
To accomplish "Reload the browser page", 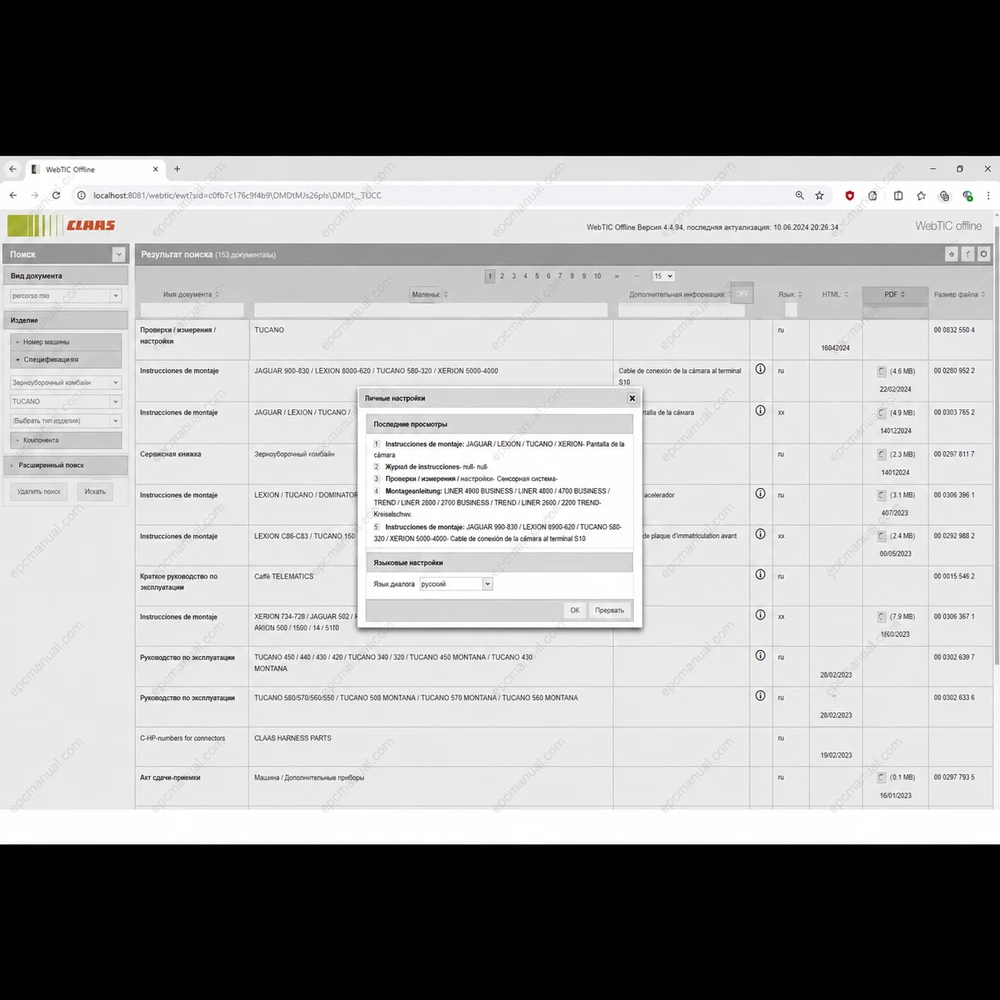I will coord(56,195).
